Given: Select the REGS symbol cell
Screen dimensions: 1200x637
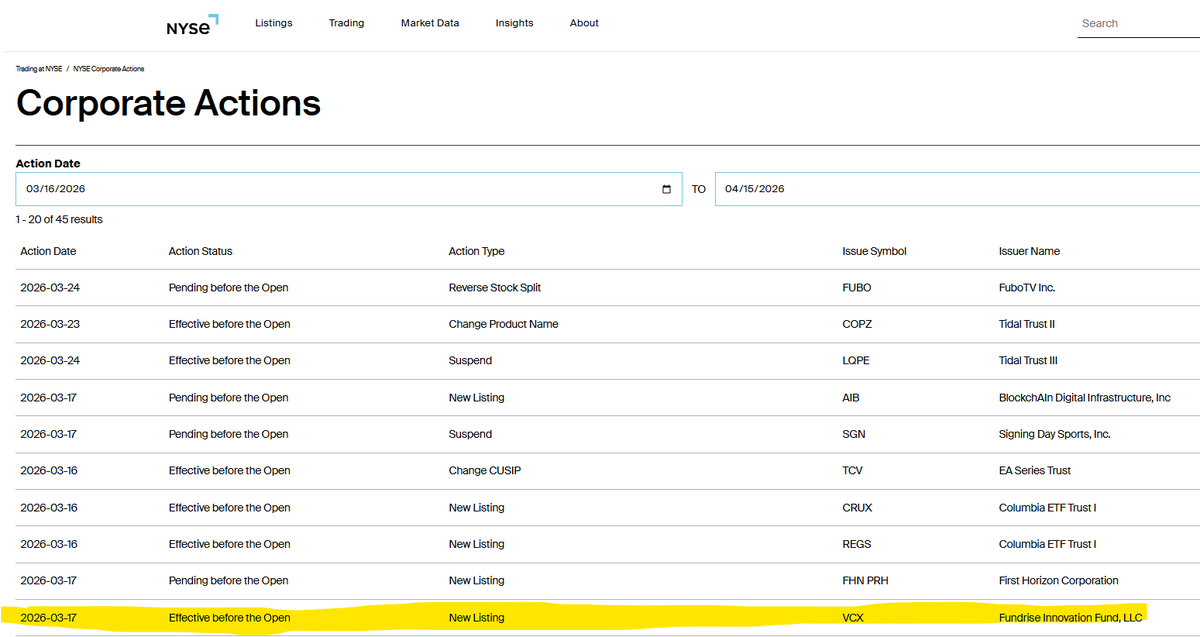Looking at the screenshot, I should tap(856, 544).
